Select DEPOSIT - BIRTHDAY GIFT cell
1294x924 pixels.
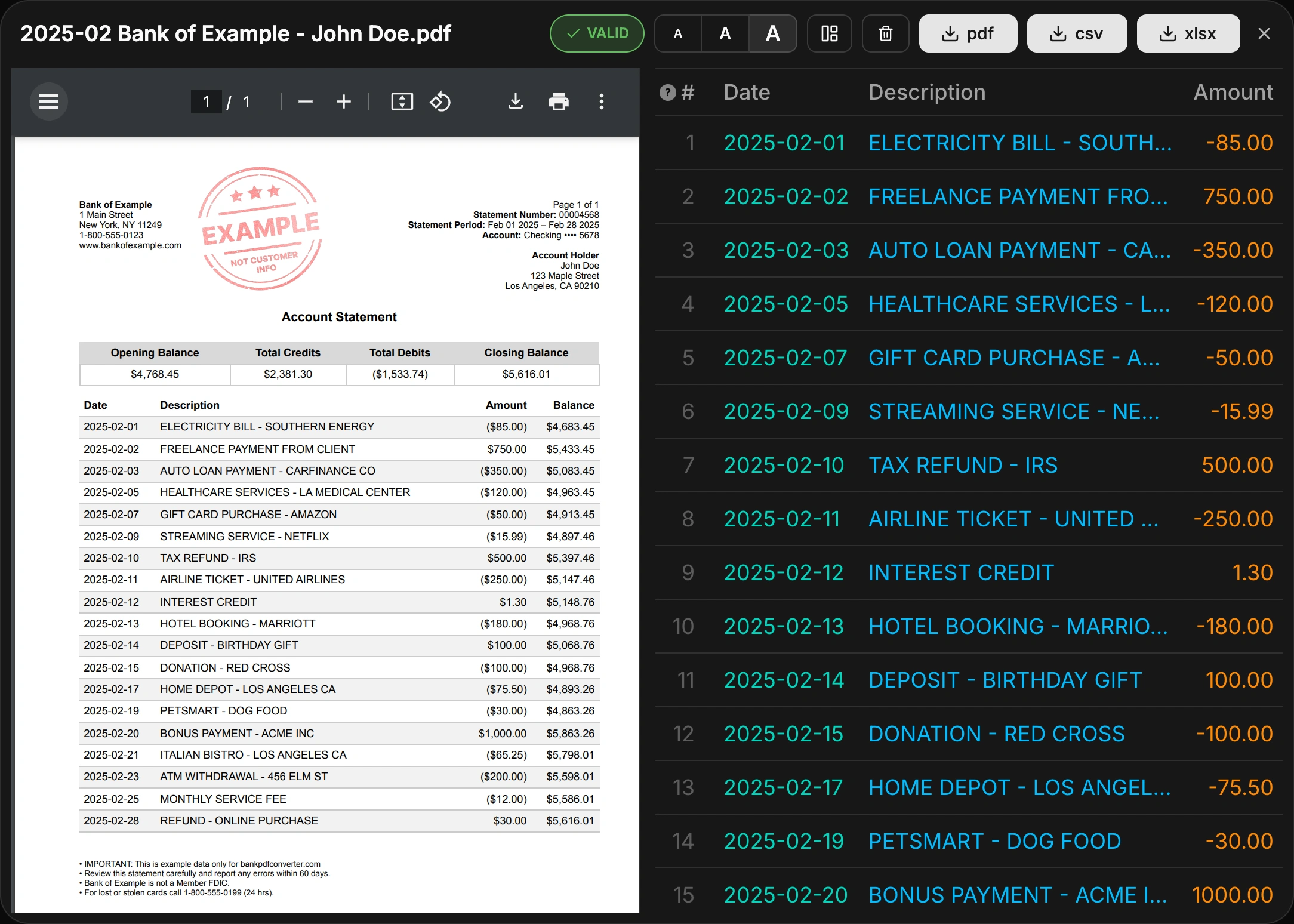coord(1005,680)
